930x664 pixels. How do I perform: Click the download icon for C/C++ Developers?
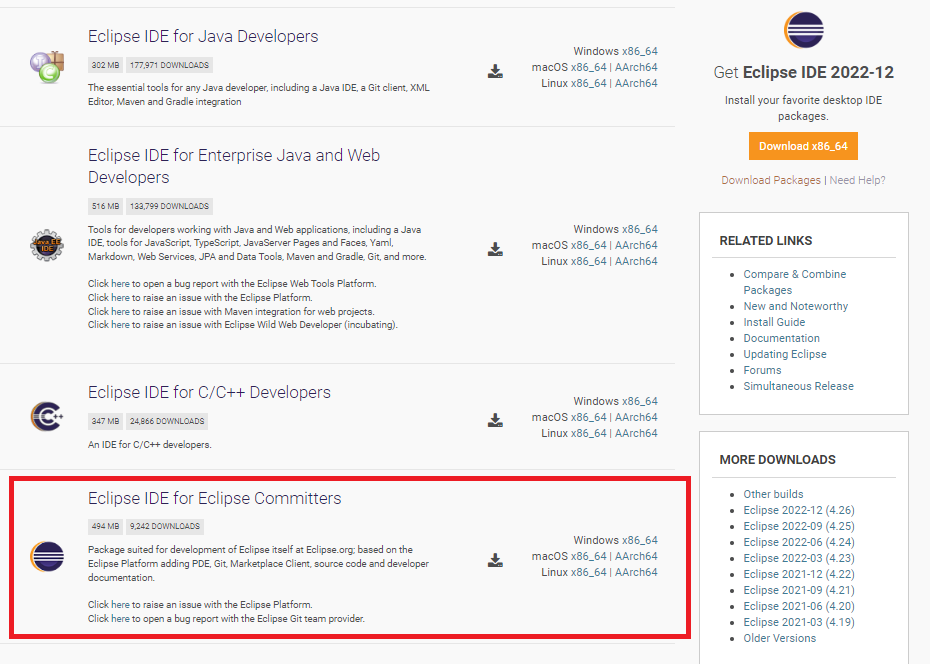pyautogui.click(x=495, y=421)
